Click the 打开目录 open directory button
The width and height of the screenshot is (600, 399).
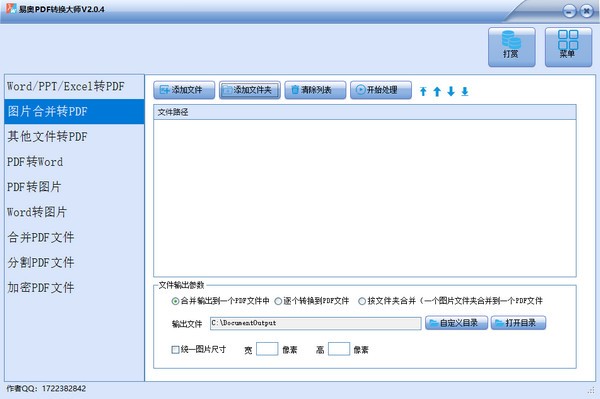click(x=518, y=323)
